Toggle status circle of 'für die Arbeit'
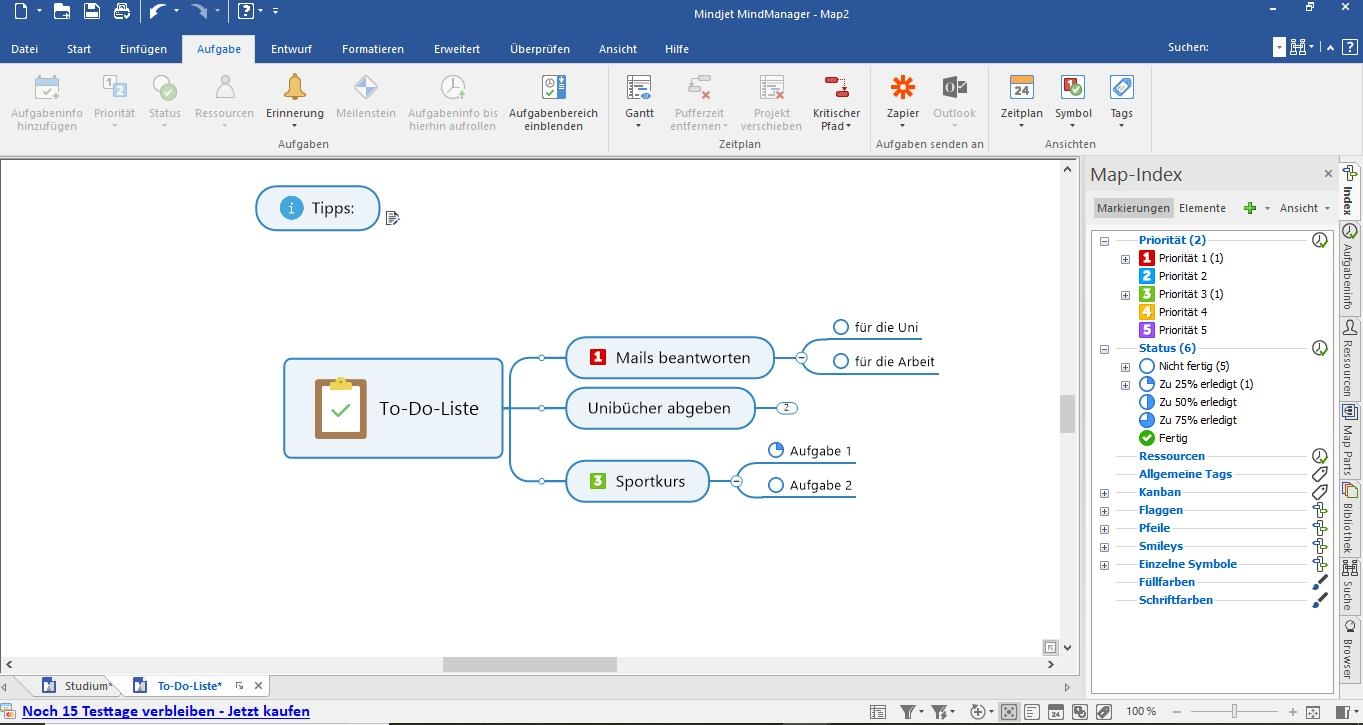Screen dimensions: 1363x725 click(840, 361)
